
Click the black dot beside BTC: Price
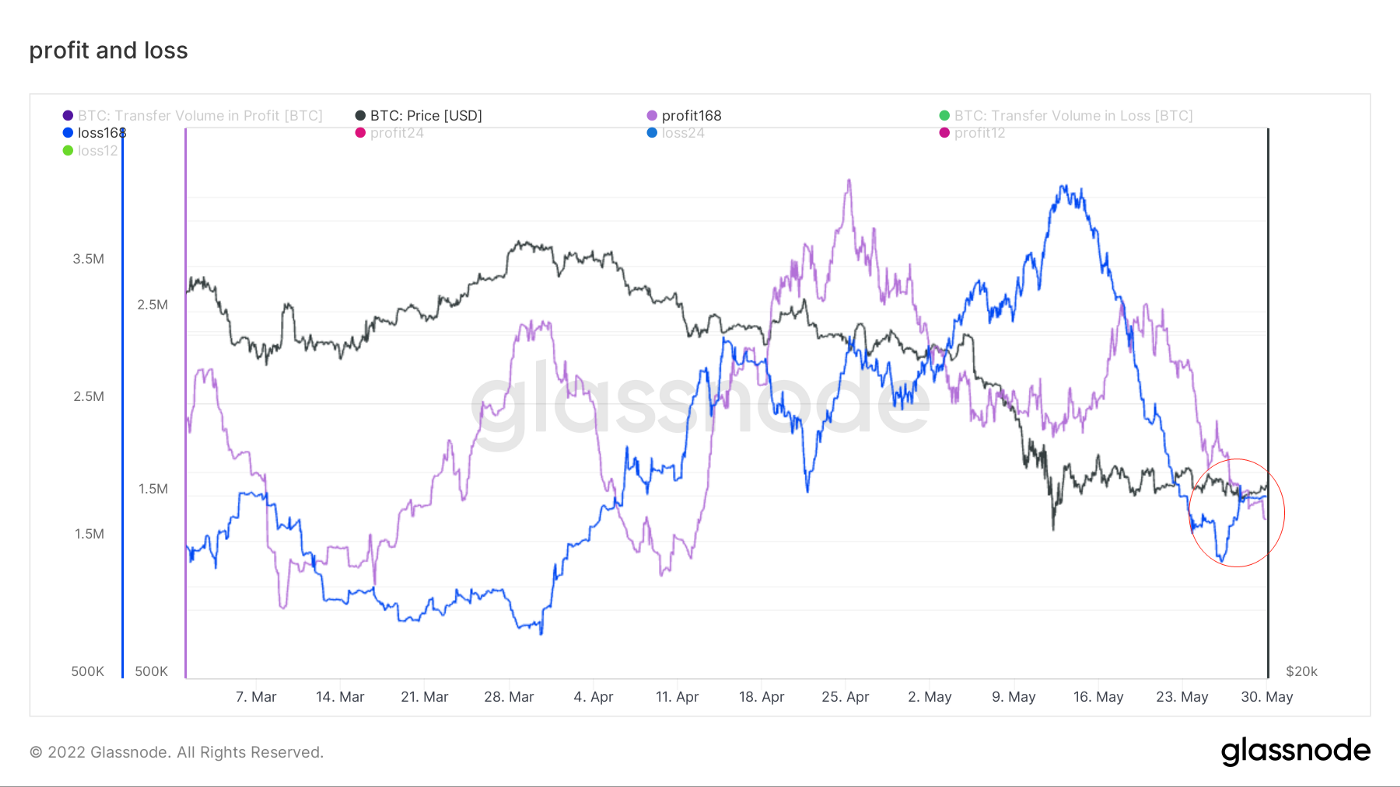coord(361,116)
